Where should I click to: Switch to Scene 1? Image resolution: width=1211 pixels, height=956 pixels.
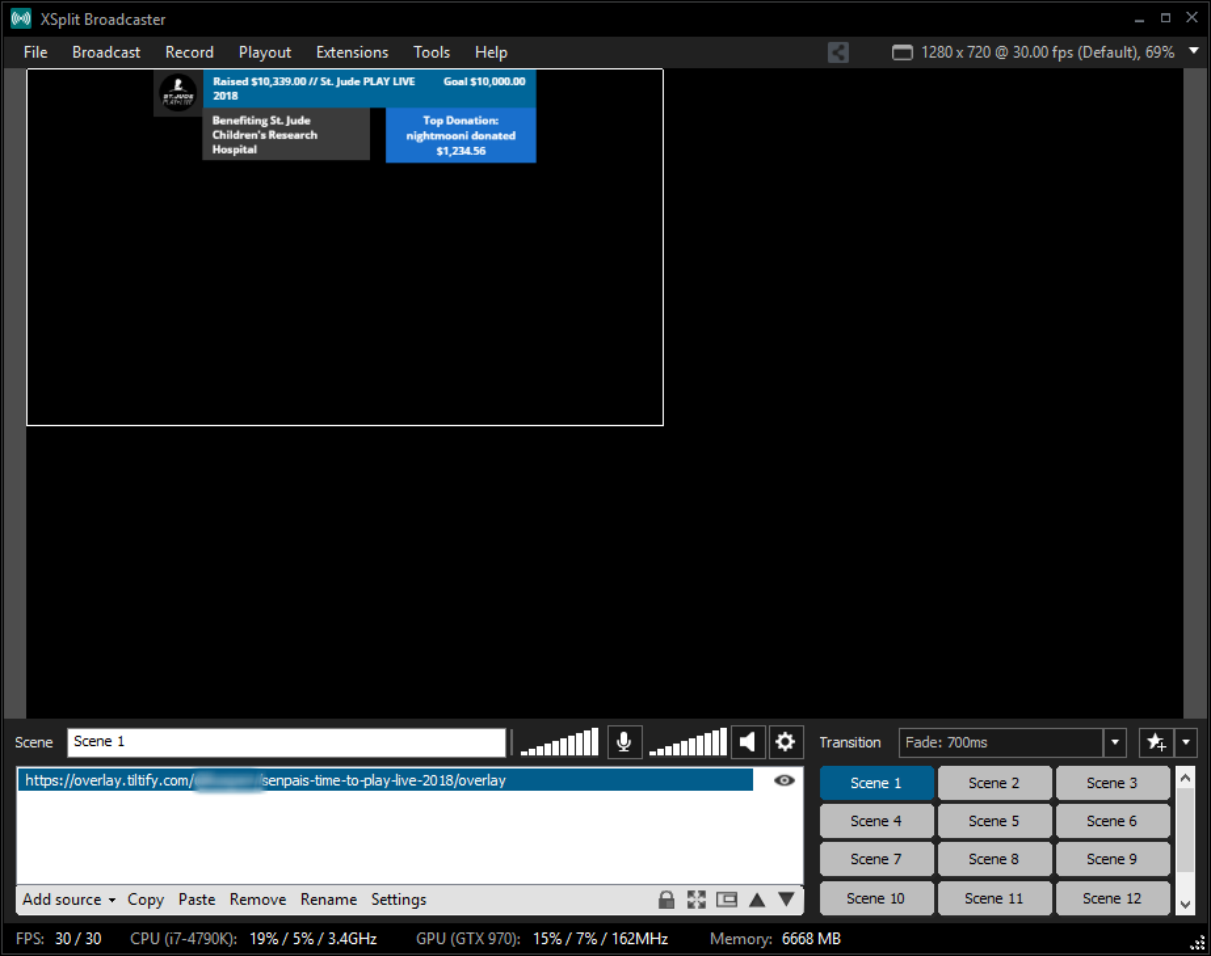coord(876,783)
